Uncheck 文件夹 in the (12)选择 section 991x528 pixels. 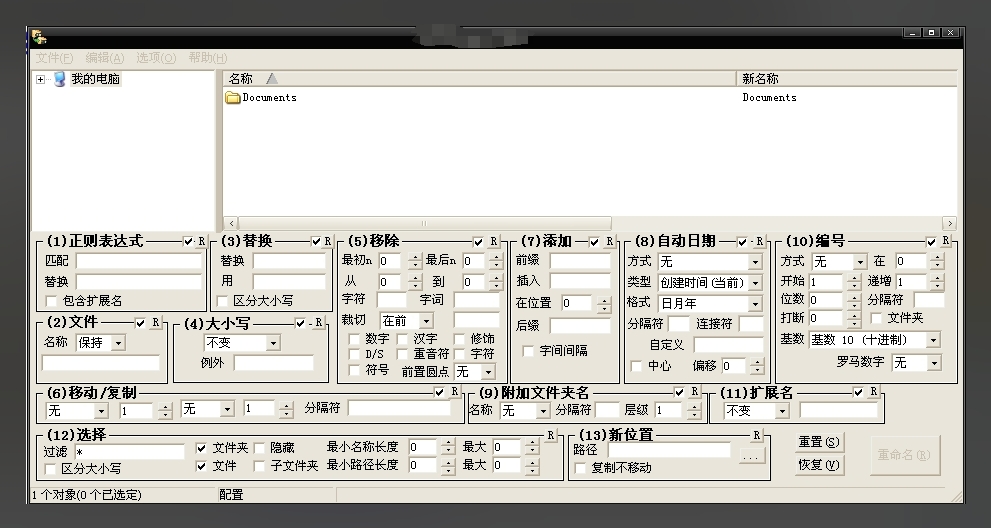coord(201,448)
